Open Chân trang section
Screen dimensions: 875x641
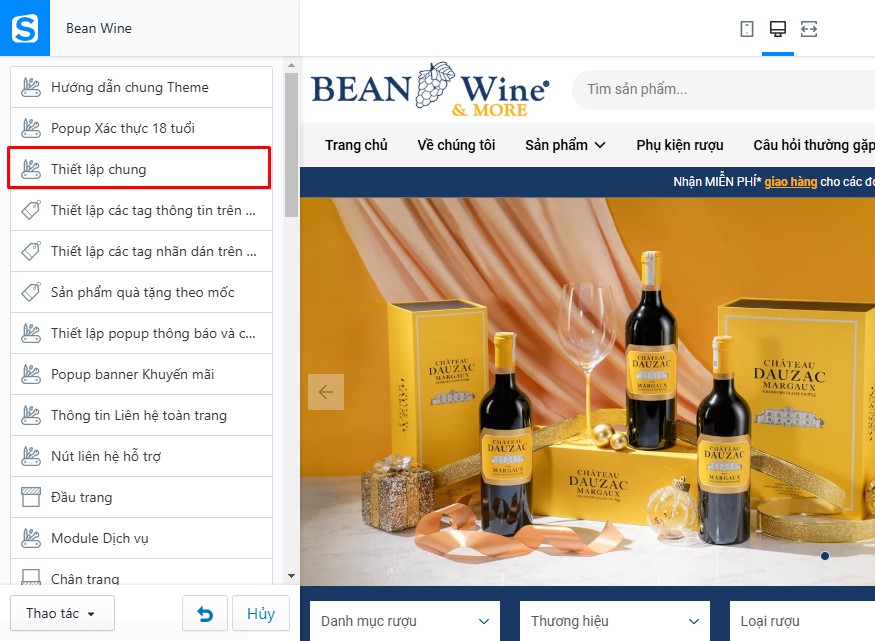[x=141, y=572]
